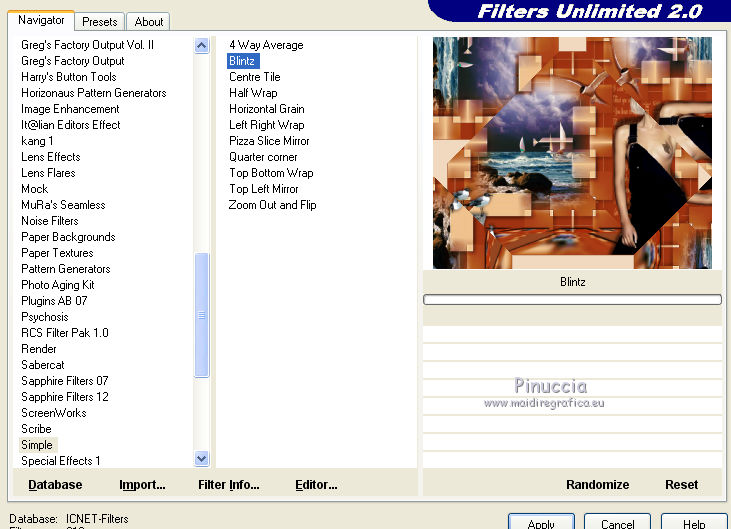Image resolution: width=731 pixels, height=529 pixels.
Task: Choose the Half Wrap filter
Action: (x=253, y=93)
